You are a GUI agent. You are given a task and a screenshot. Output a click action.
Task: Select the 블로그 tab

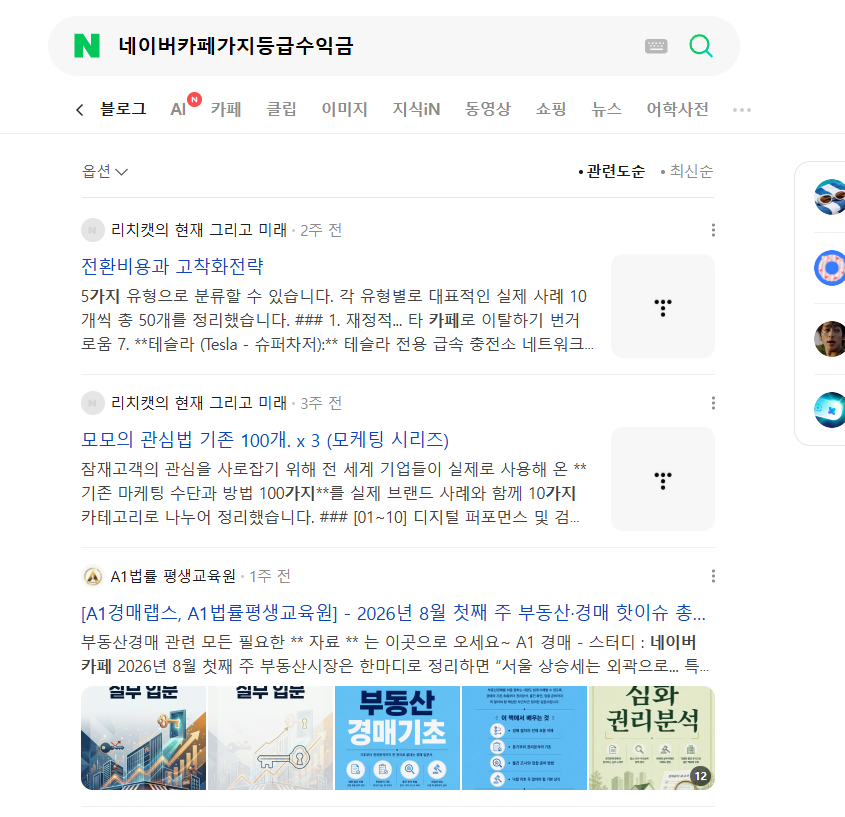pyautogui.click(x=123, y=109)
